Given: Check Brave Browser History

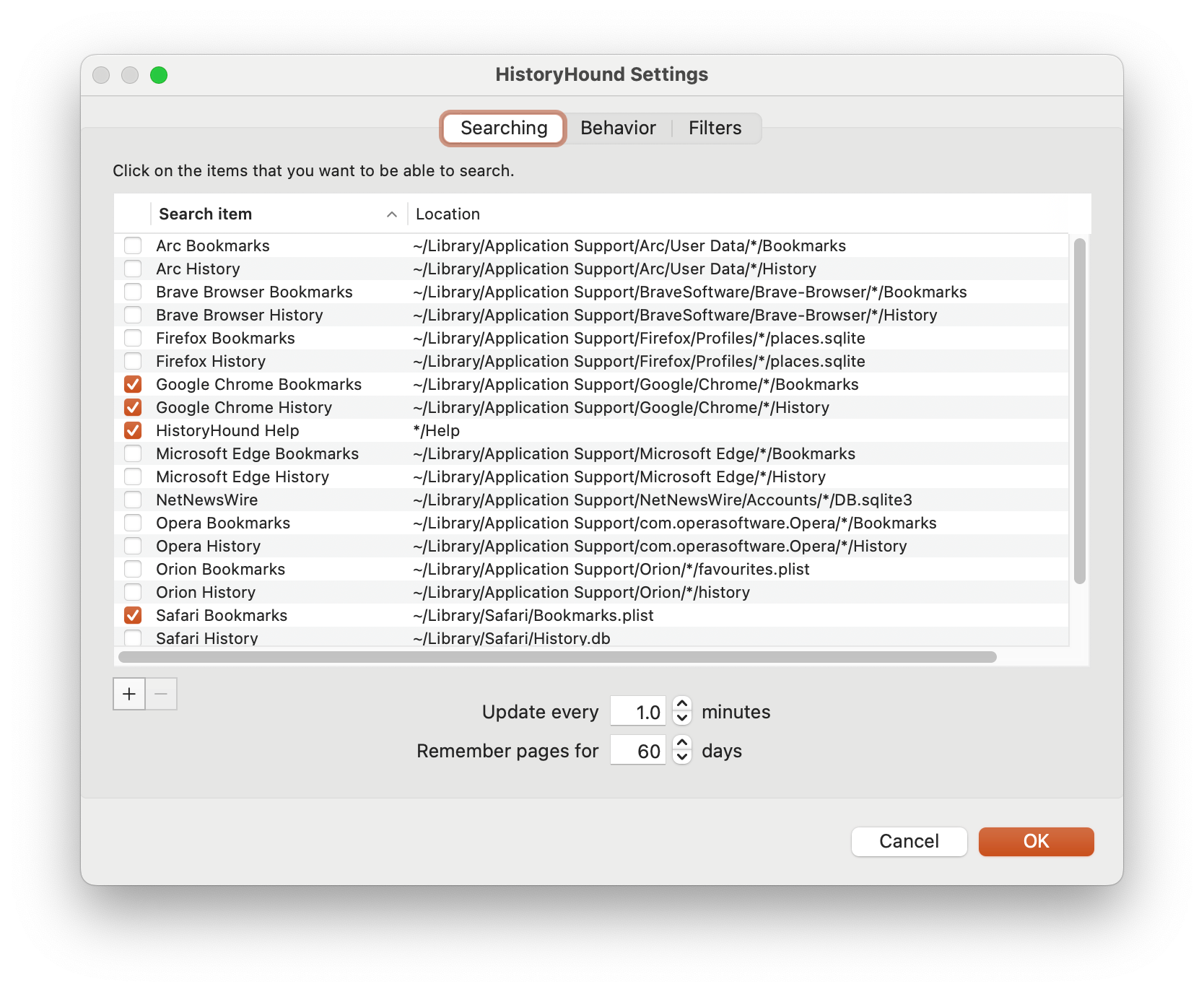Looking at the screenshot, I should (x=133, y=315).
